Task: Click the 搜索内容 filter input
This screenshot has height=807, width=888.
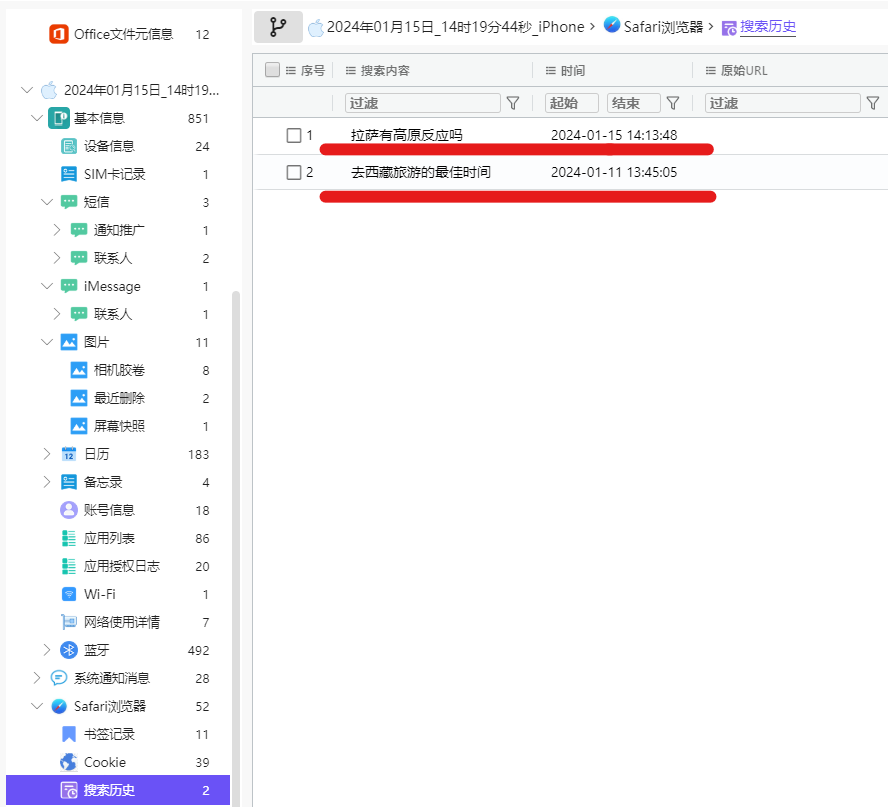Action: point(422,103)
